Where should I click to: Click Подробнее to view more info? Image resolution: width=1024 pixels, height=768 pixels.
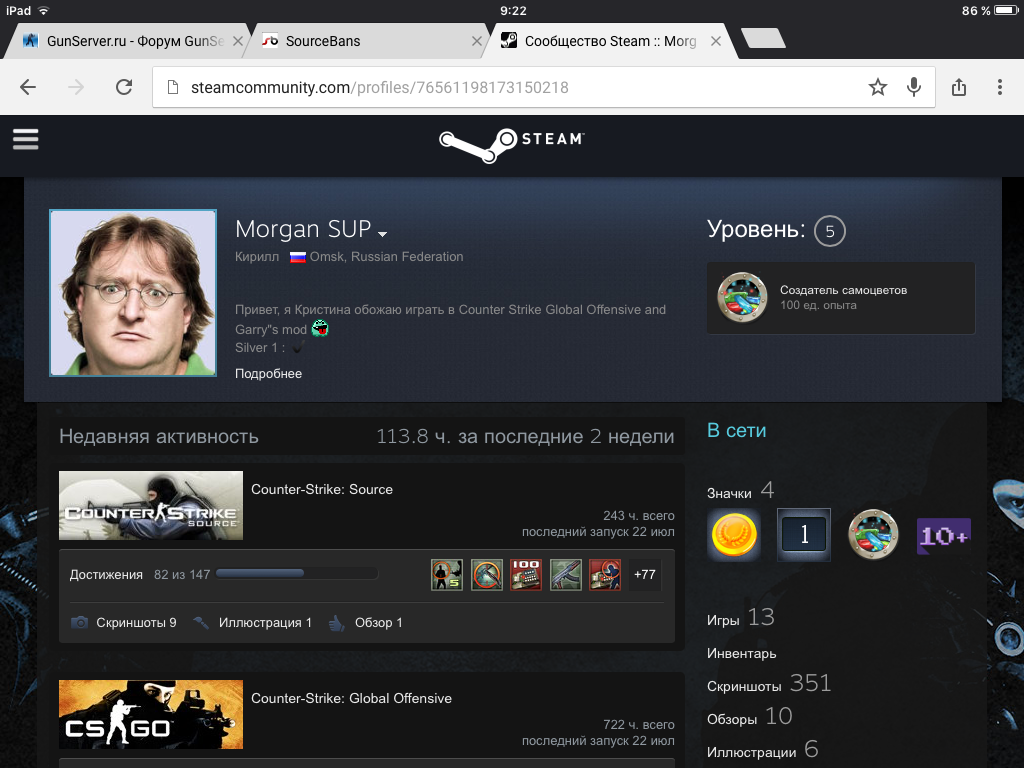268,374
